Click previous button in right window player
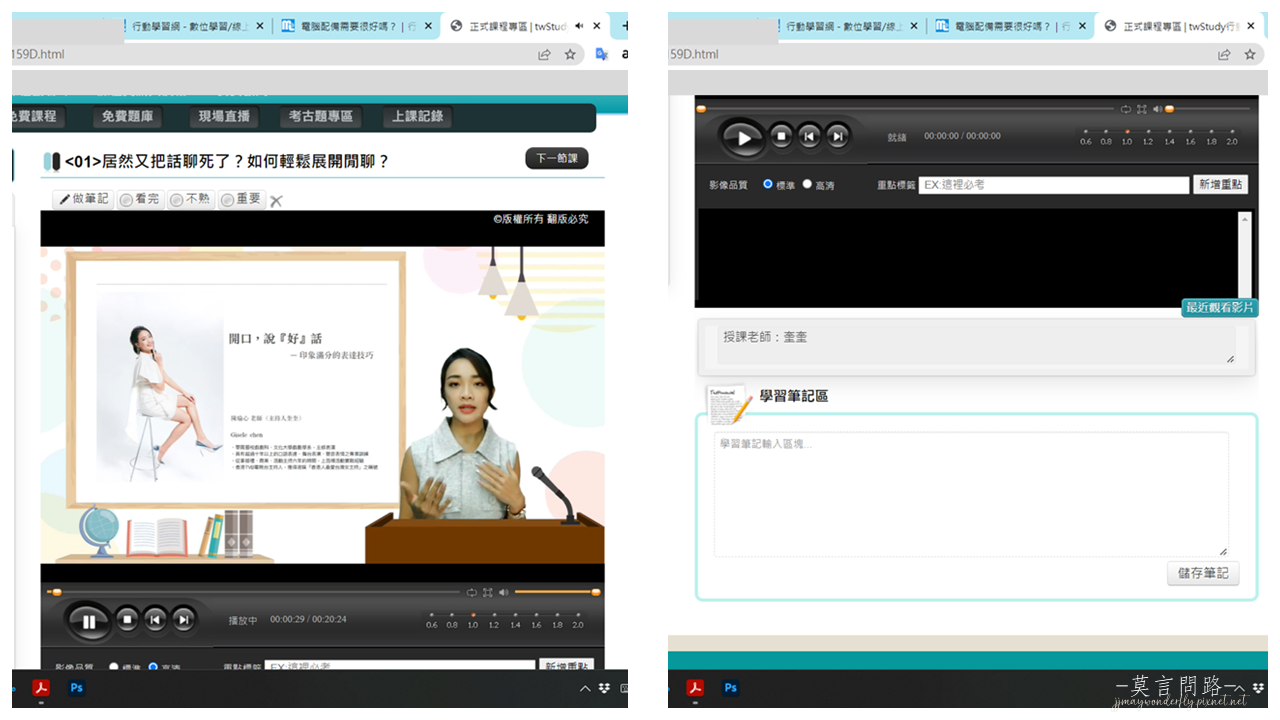 (810, 136)
